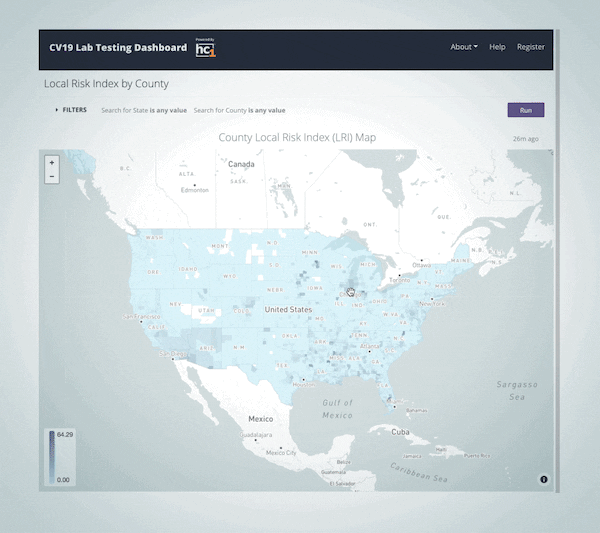Click the Puerto Rico label on map
The height and width of the screenshot is (533, 600).
coord(477,456)
